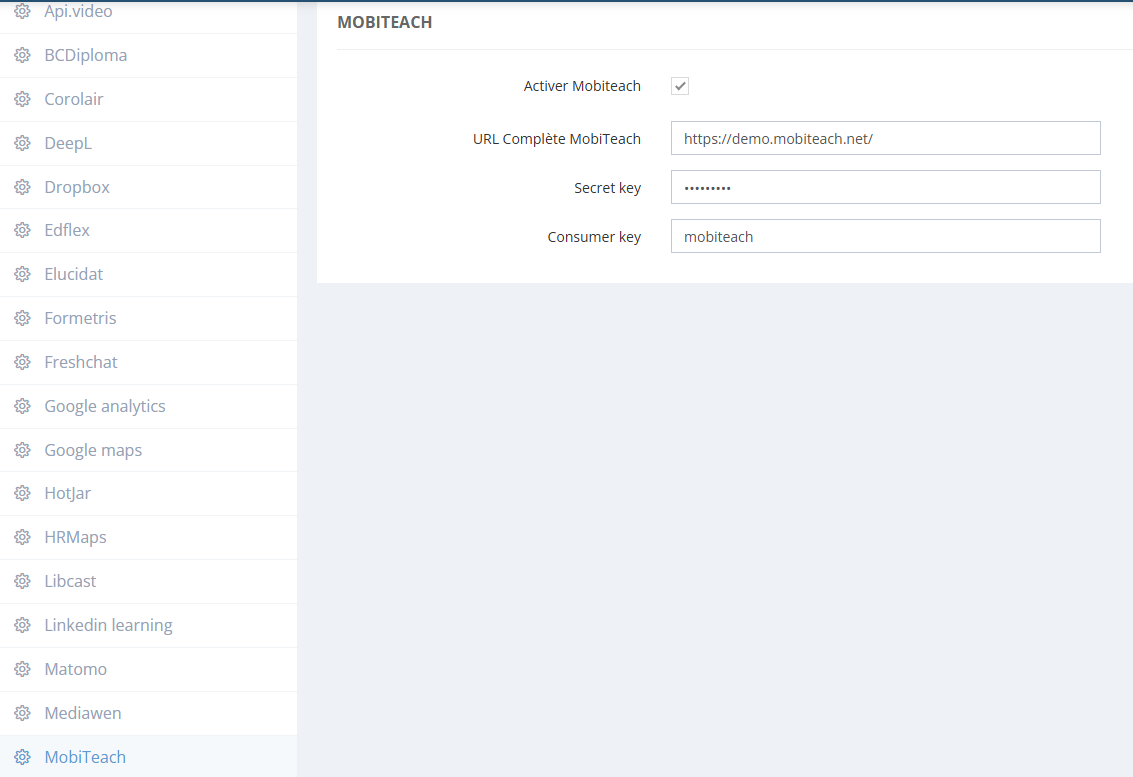Click the gear icon beside Corolair

pyautogui.click(x=22, y=100)
